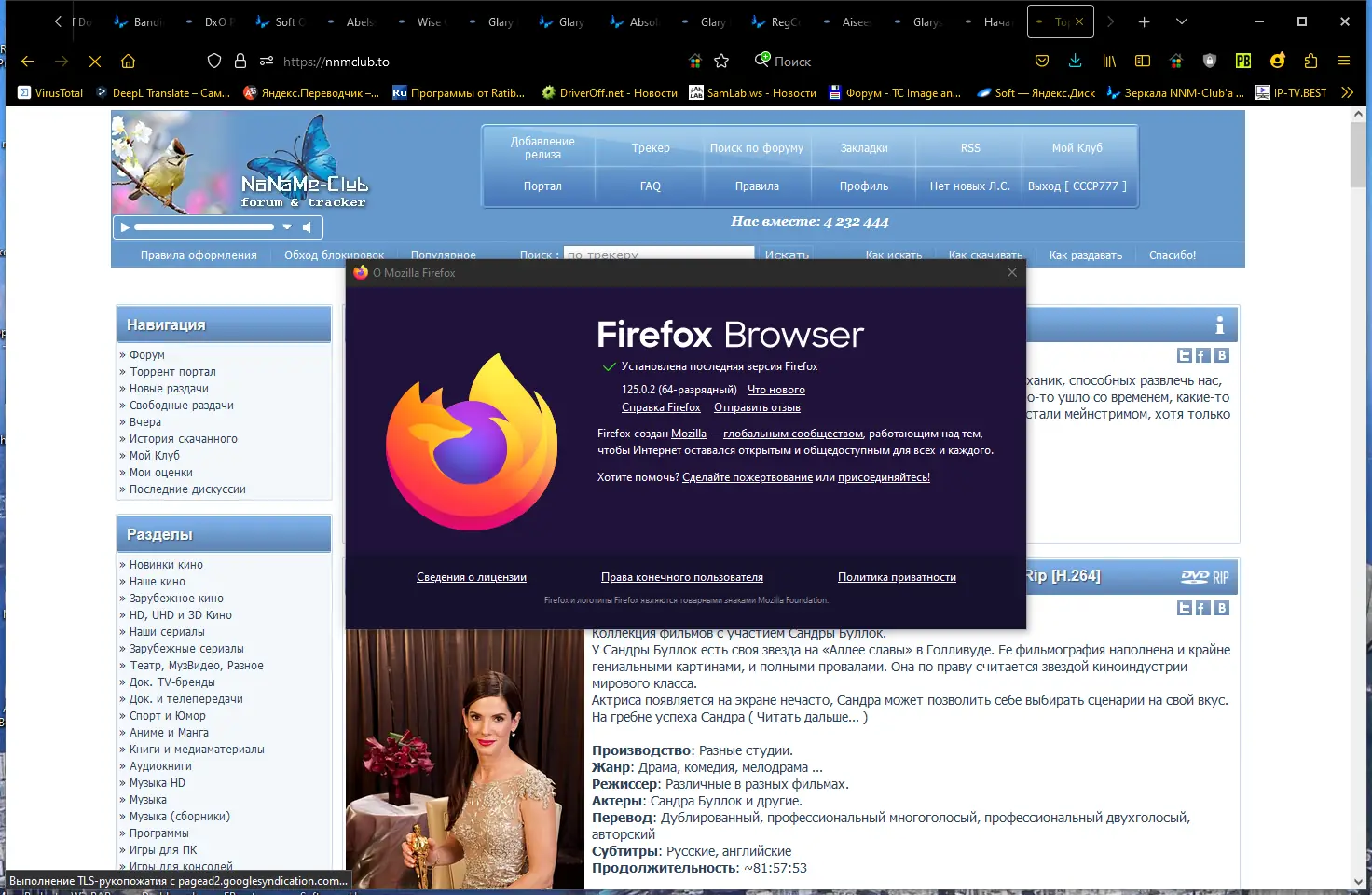Stop loading the page with the X button
1372x895 pixels.
[x=95, y=62]
